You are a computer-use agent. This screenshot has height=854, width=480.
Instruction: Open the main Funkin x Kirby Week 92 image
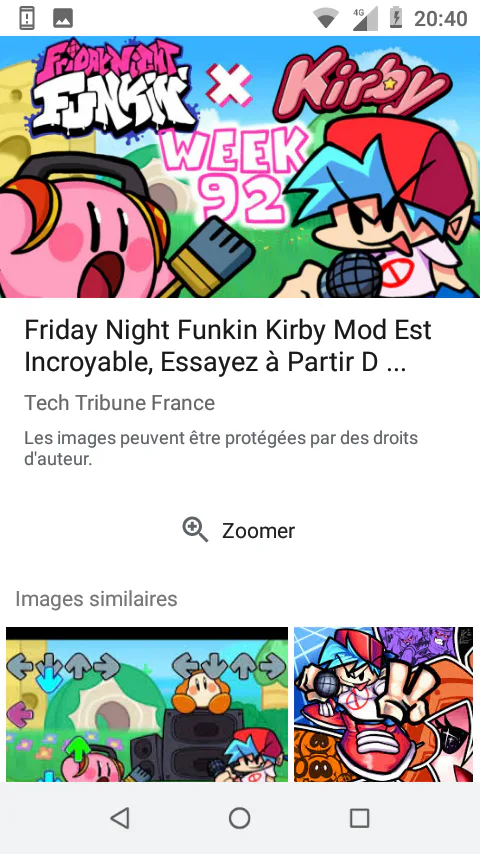tap(240, 167)
